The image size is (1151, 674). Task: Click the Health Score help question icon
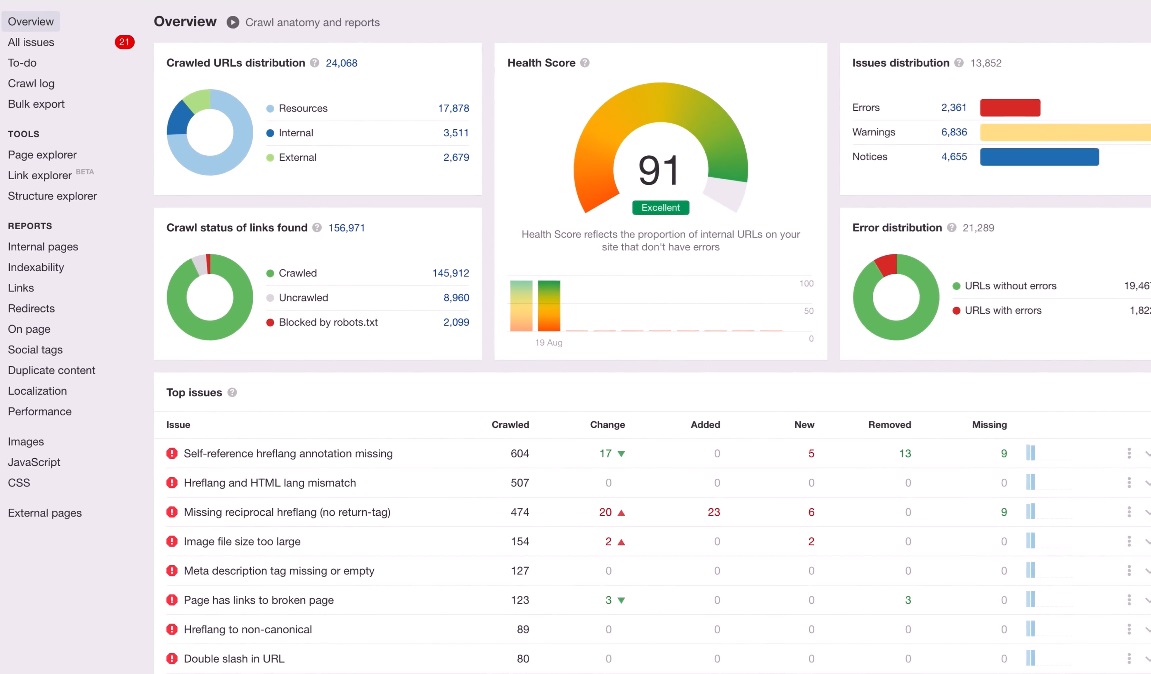click(x=585, y=63)
